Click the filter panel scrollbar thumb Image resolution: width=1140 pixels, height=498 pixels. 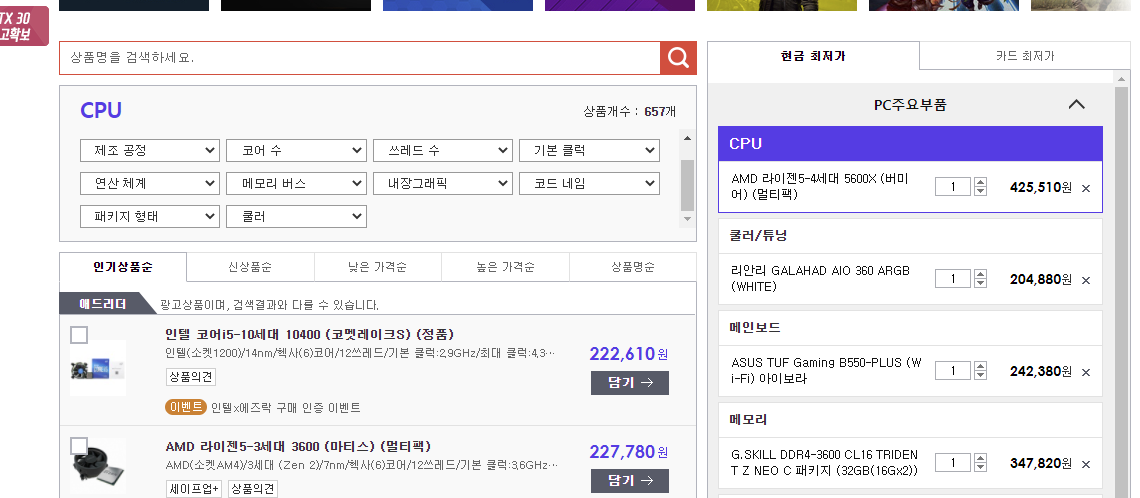[687, 185]
